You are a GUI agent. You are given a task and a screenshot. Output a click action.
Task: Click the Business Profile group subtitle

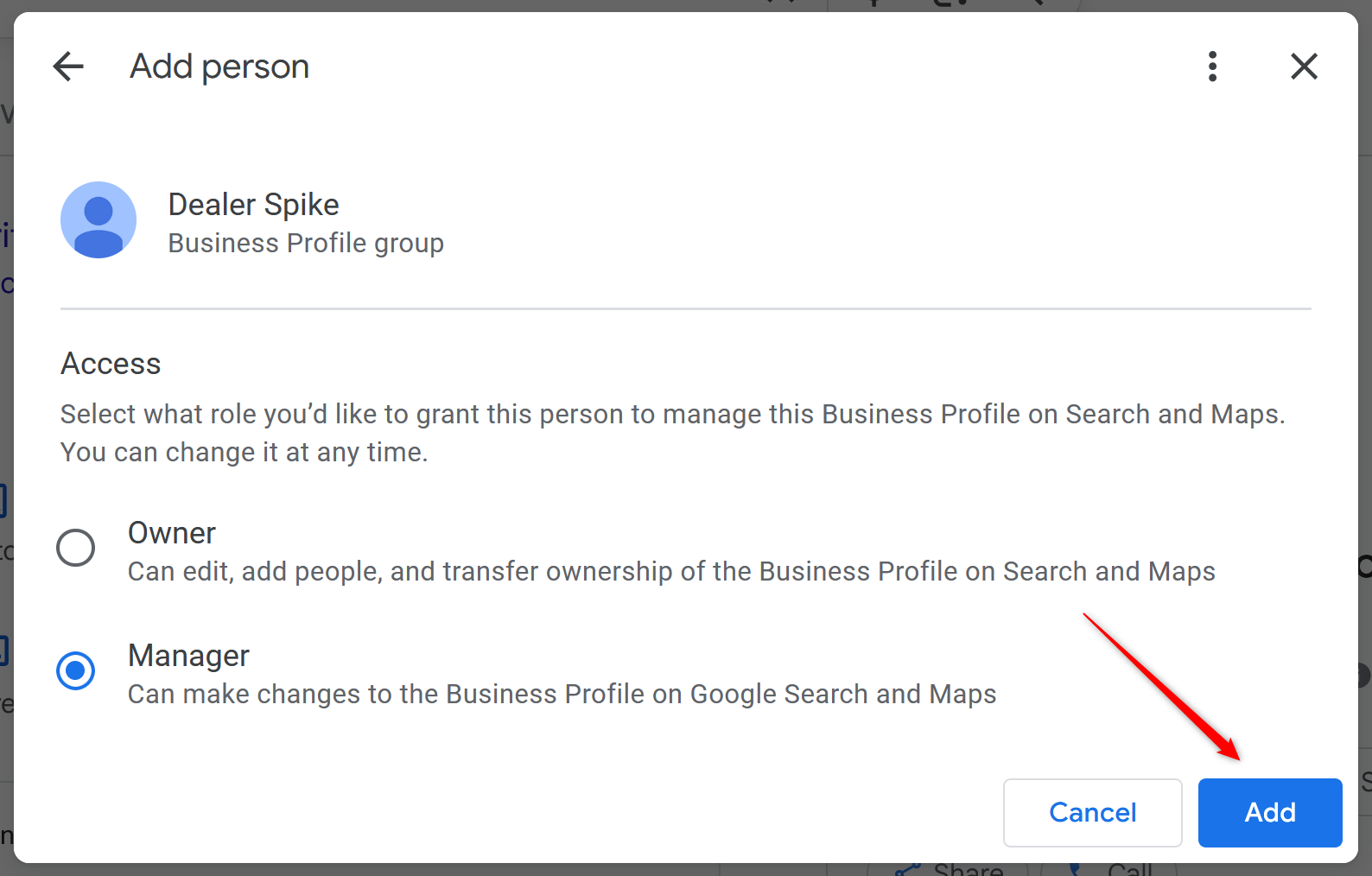tap(306, 244)
